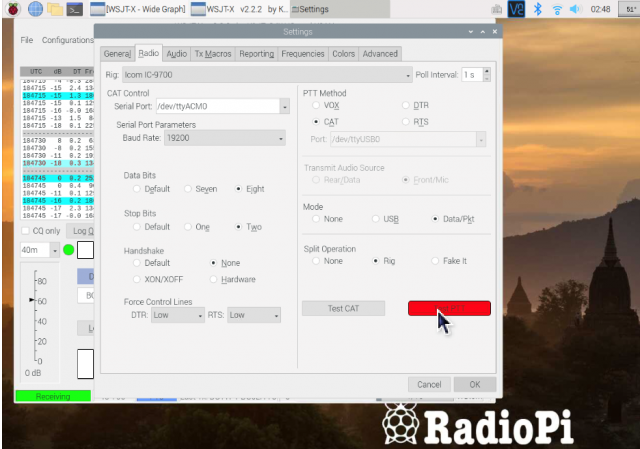Open the Serial Port dropdown

coord(285,107)
